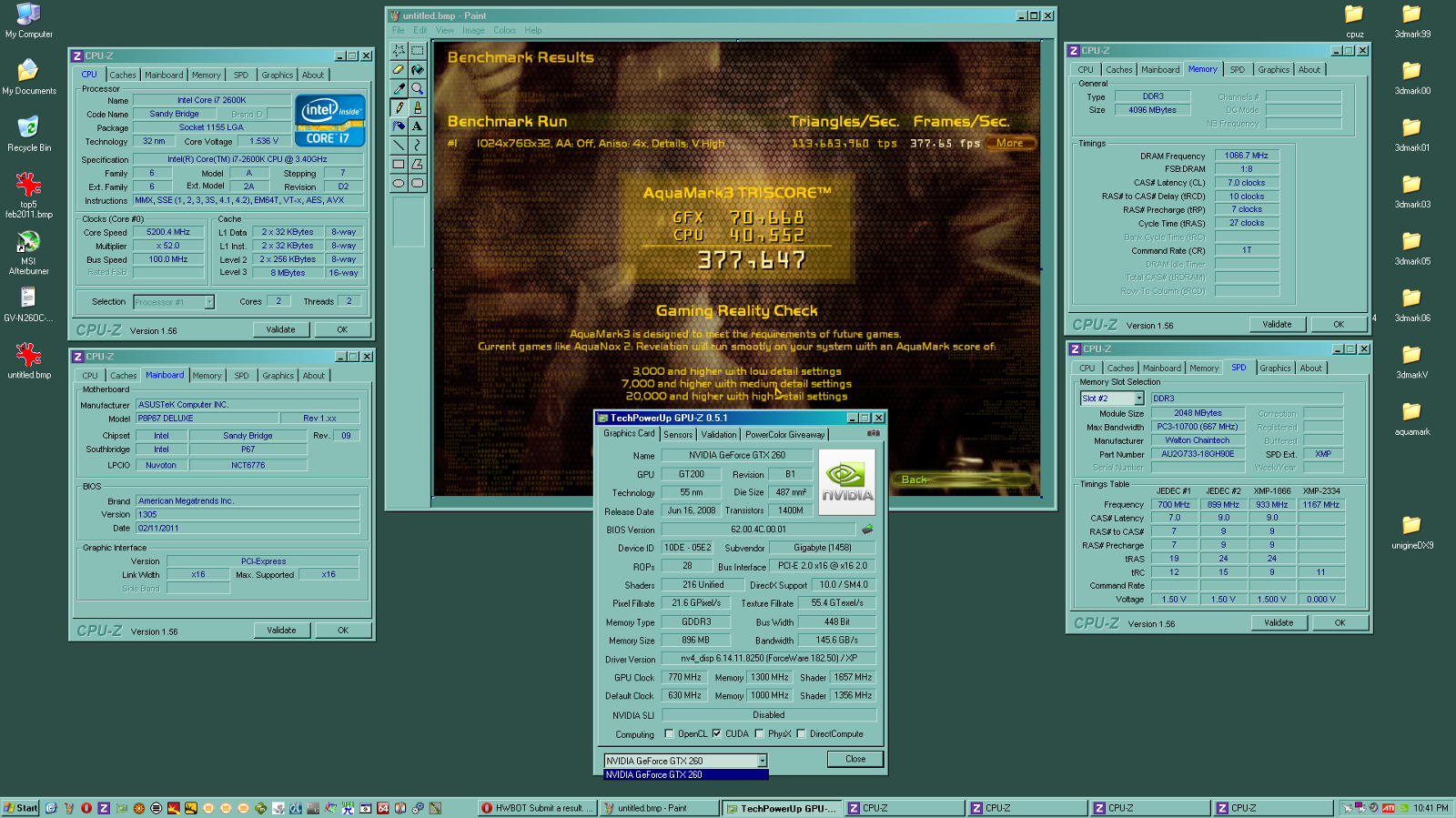Switch to HWBOT Submit a result taskbar item

pyautogui.click(x=537, y=808)
